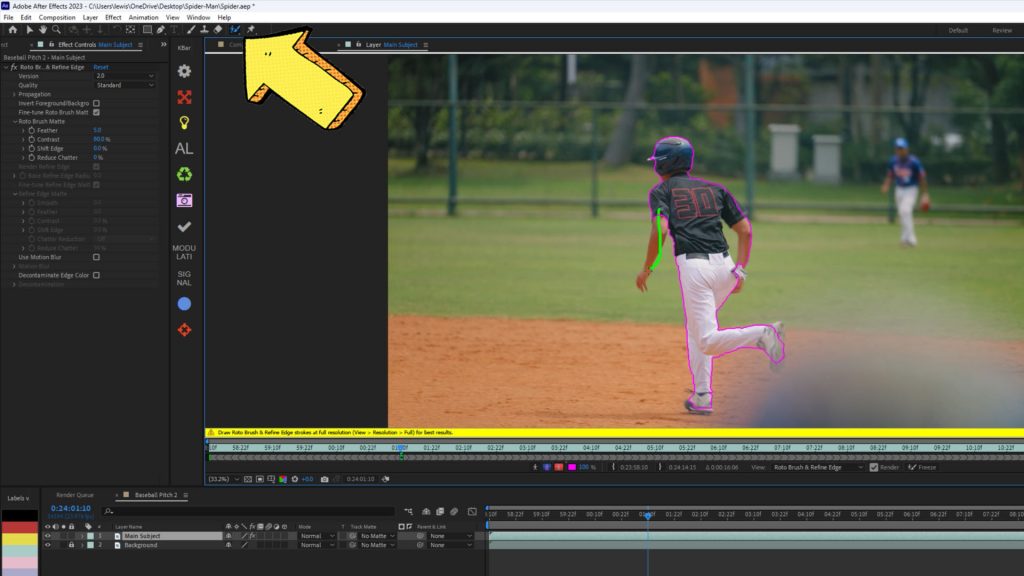Click the Feather value in Roto Brush Matte

[x=97, y=131]
